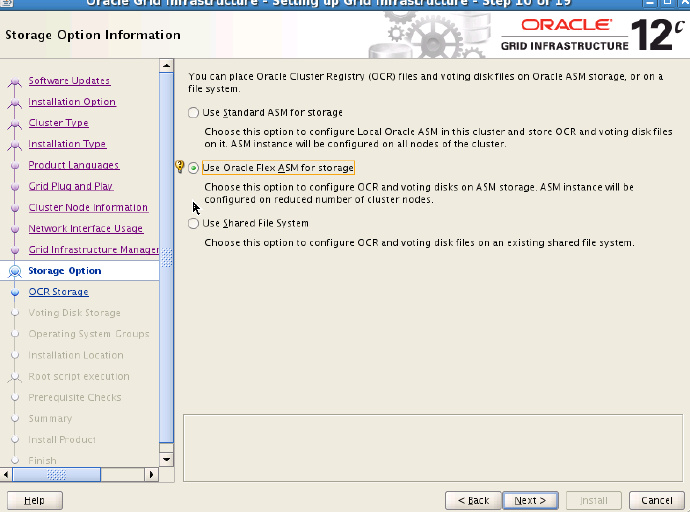
Task: Proceed with the Next button
Action: coord(530,501)
